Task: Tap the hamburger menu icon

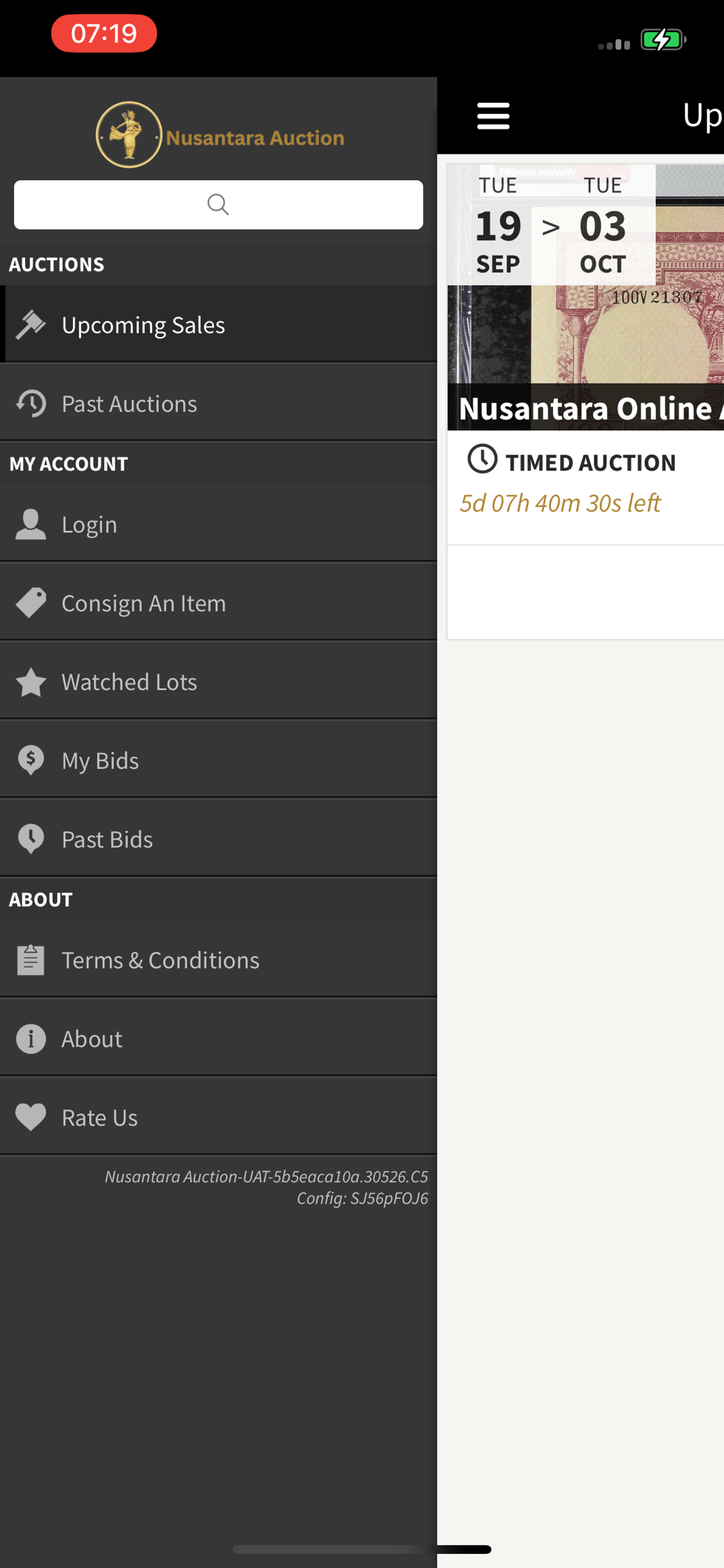Action: pyautogui.click(x=493, y=116)
